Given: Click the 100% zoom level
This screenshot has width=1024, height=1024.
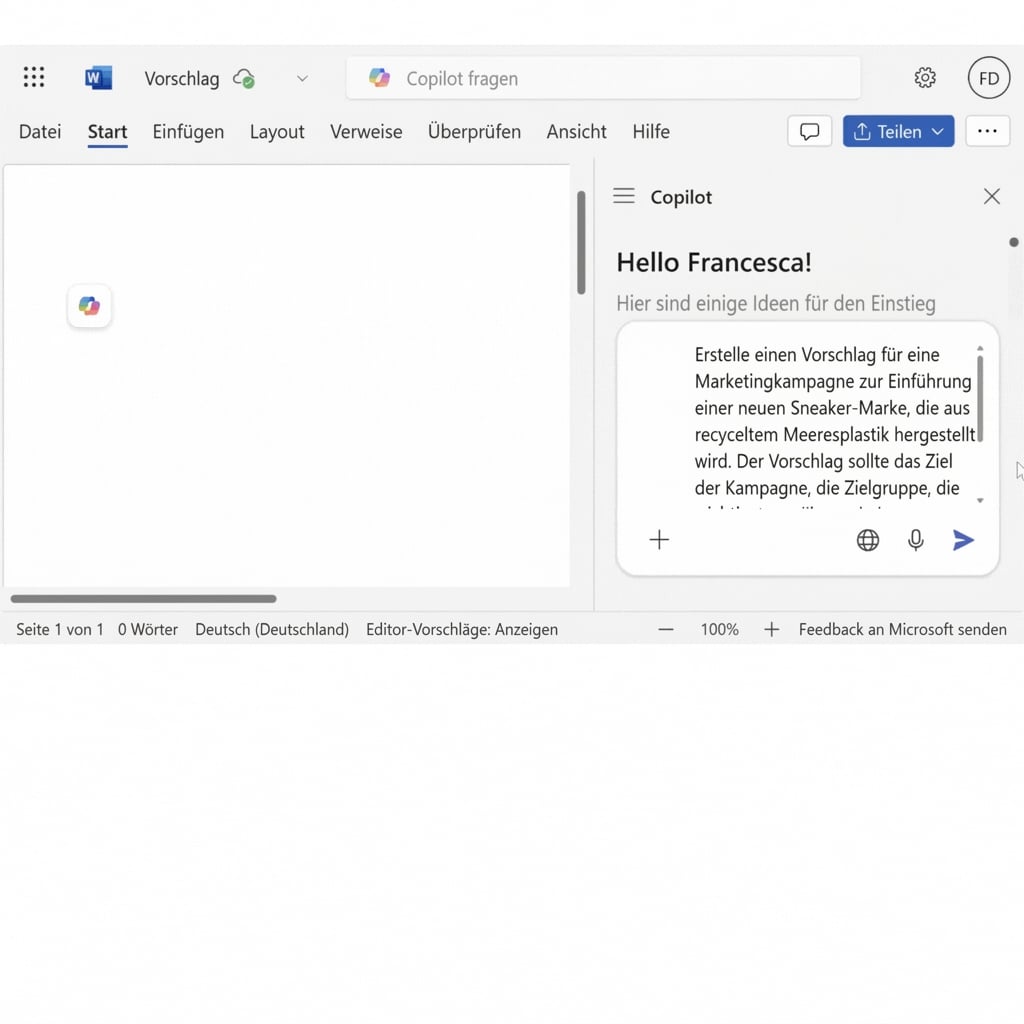Looking at the screenshot, I should [719, 630].
